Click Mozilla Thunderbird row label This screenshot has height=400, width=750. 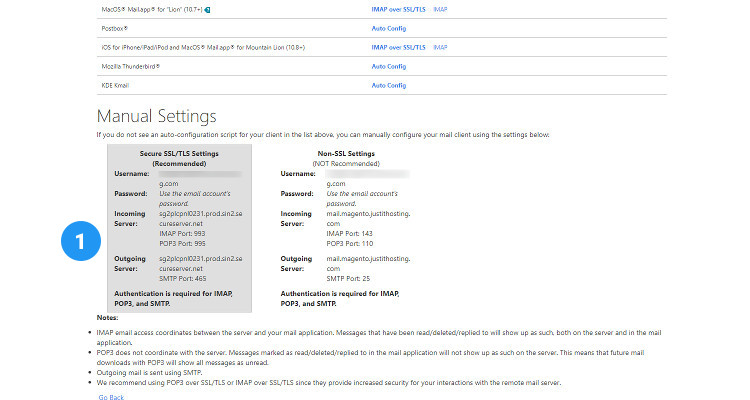click(x=131, y=67)
